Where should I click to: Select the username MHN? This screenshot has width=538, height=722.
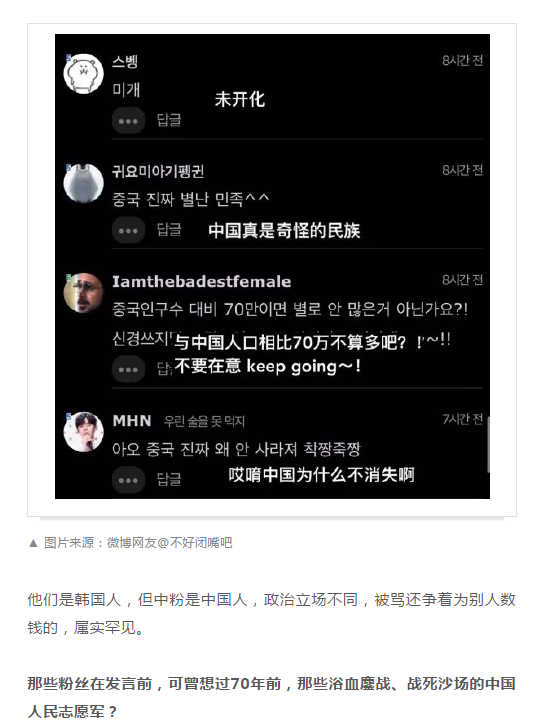click(x=132, y=420)
